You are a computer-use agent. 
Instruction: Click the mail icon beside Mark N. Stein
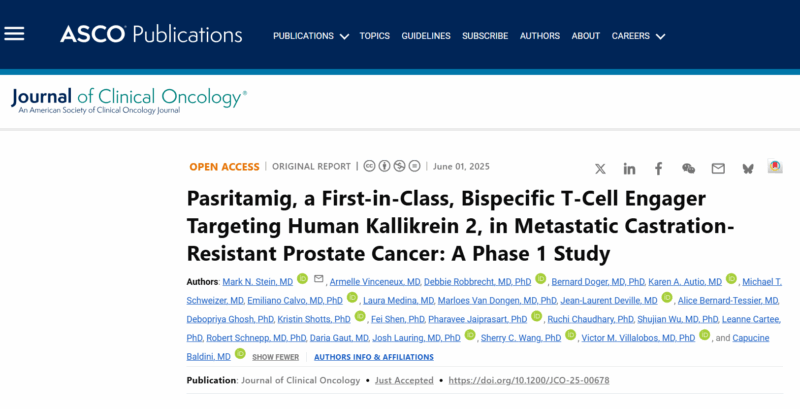click(x=318, y=278)
